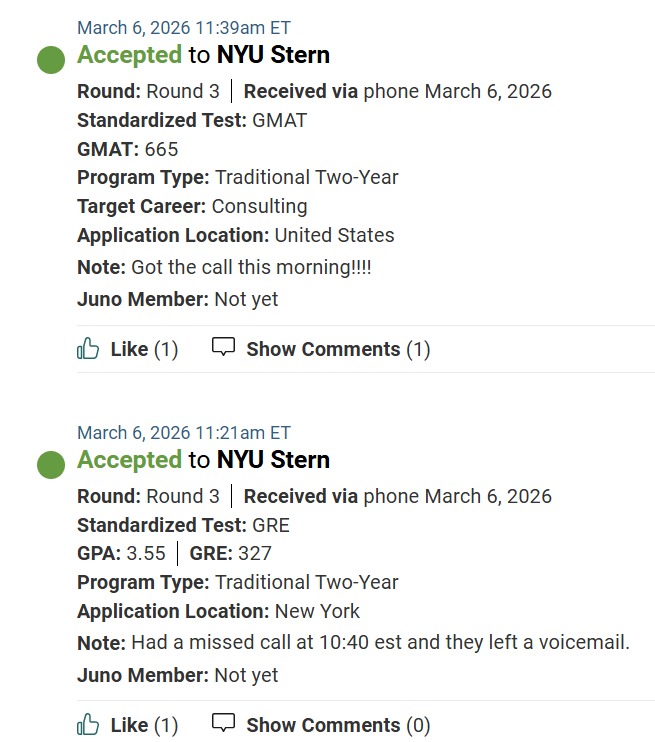The height and width of the screenshot is (742, 655).
Task: Click the thumbs-up icon on the GMAT 665 post
Action: click(x=89, y=348)
